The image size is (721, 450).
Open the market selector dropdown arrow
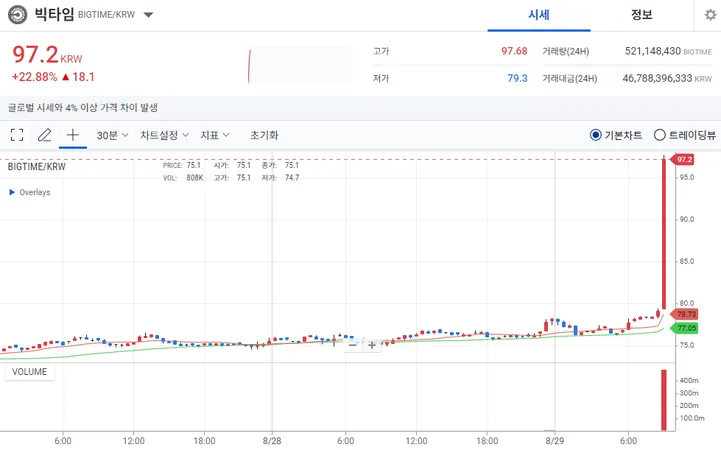click(x=148, y=15)
